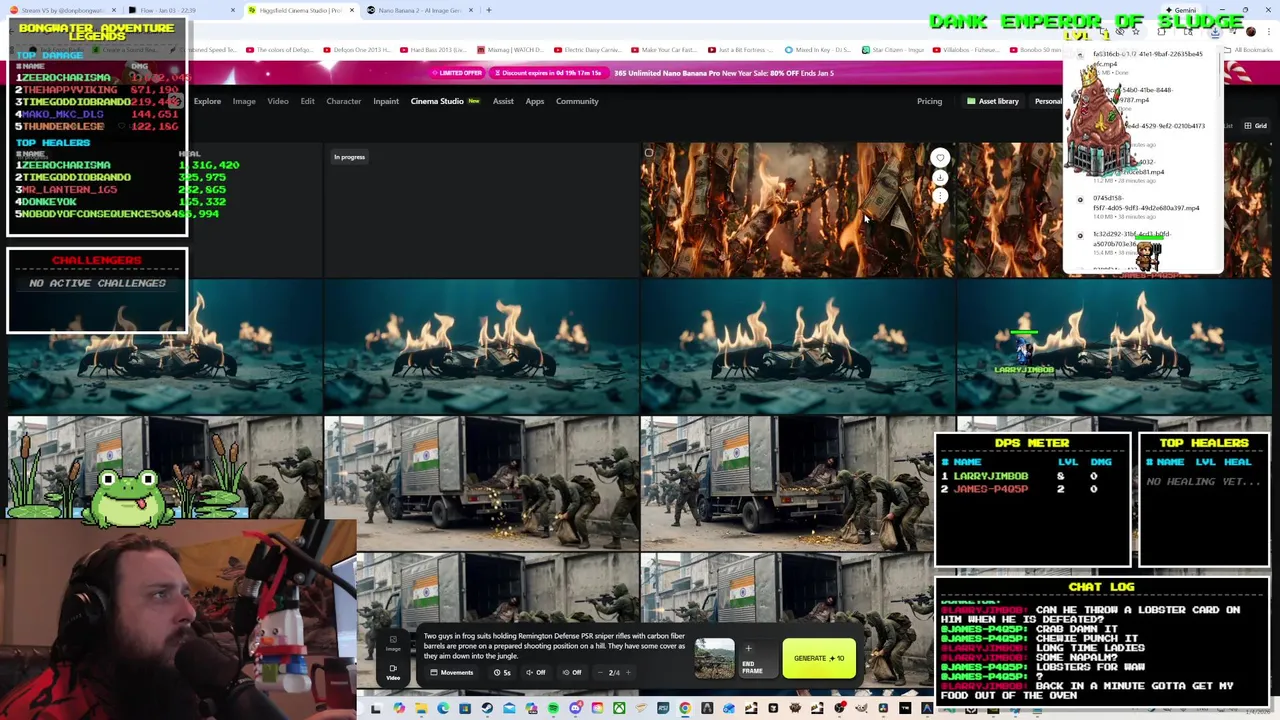
Task: Open the Nano Banana Pro New Year Sale banner
Action: [724, 73]
